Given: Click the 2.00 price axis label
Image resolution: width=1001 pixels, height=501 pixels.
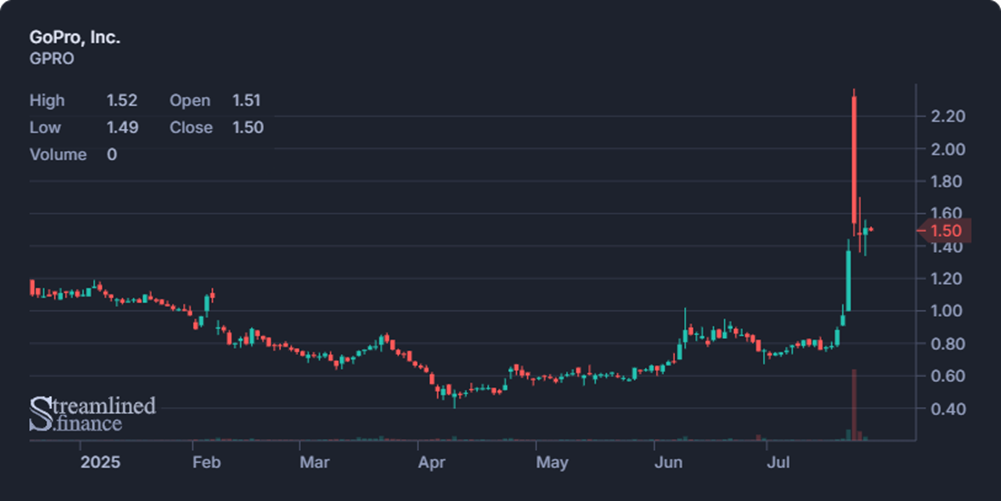Looking at the screenshot, I should [x=947, y=149].
